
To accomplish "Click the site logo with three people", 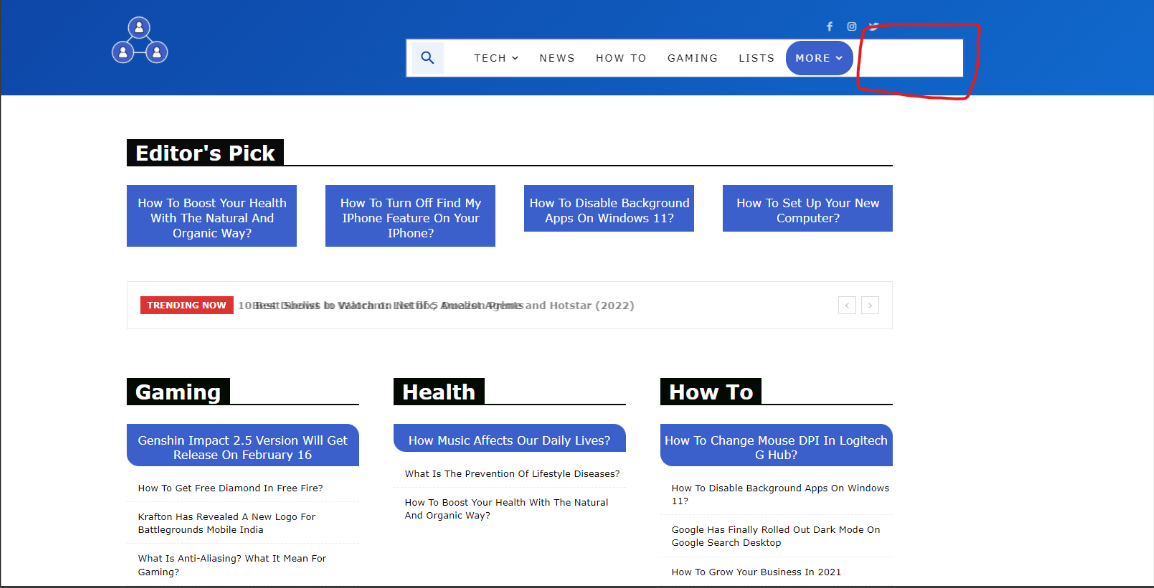I will click(x=140, y=40).
